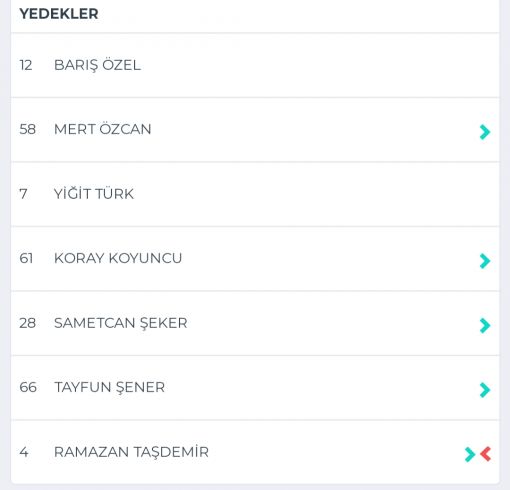Select Yiğit Türk from substitutes

pyautogui.click(x=94, y=193)
